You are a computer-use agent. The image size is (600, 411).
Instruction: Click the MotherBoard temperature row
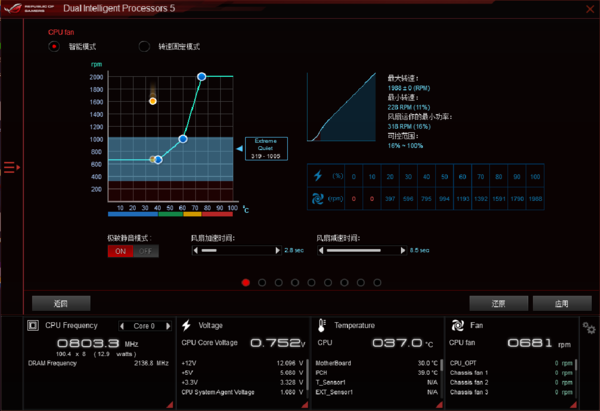(377, 363)
